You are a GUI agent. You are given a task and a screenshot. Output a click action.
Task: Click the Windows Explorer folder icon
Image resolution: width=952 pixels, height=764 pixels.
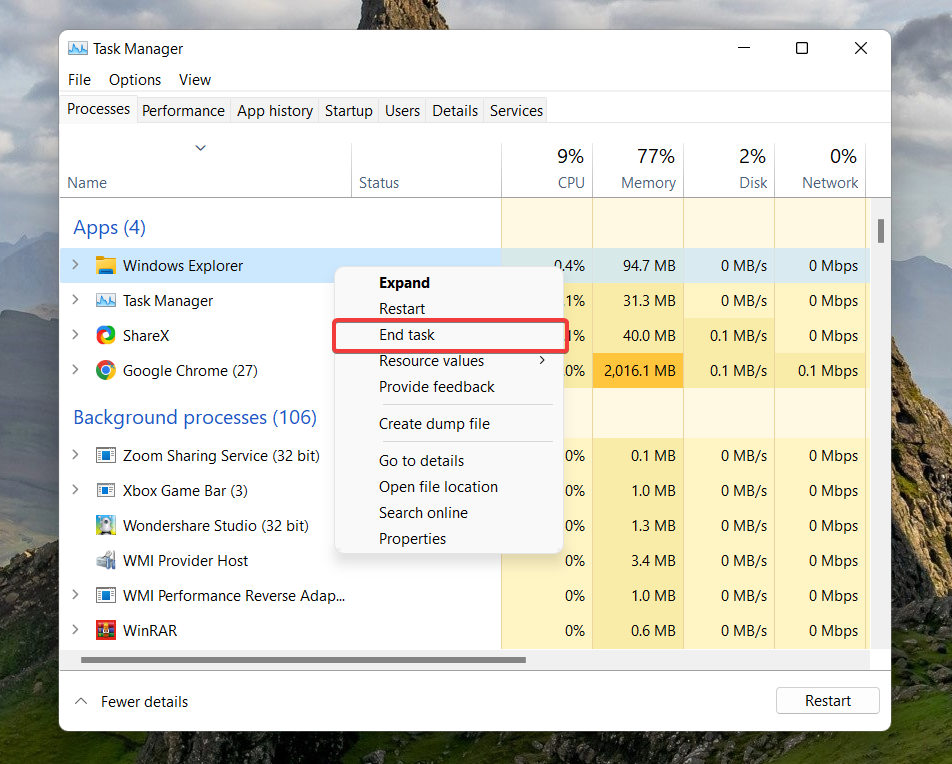tap(106, 265)
